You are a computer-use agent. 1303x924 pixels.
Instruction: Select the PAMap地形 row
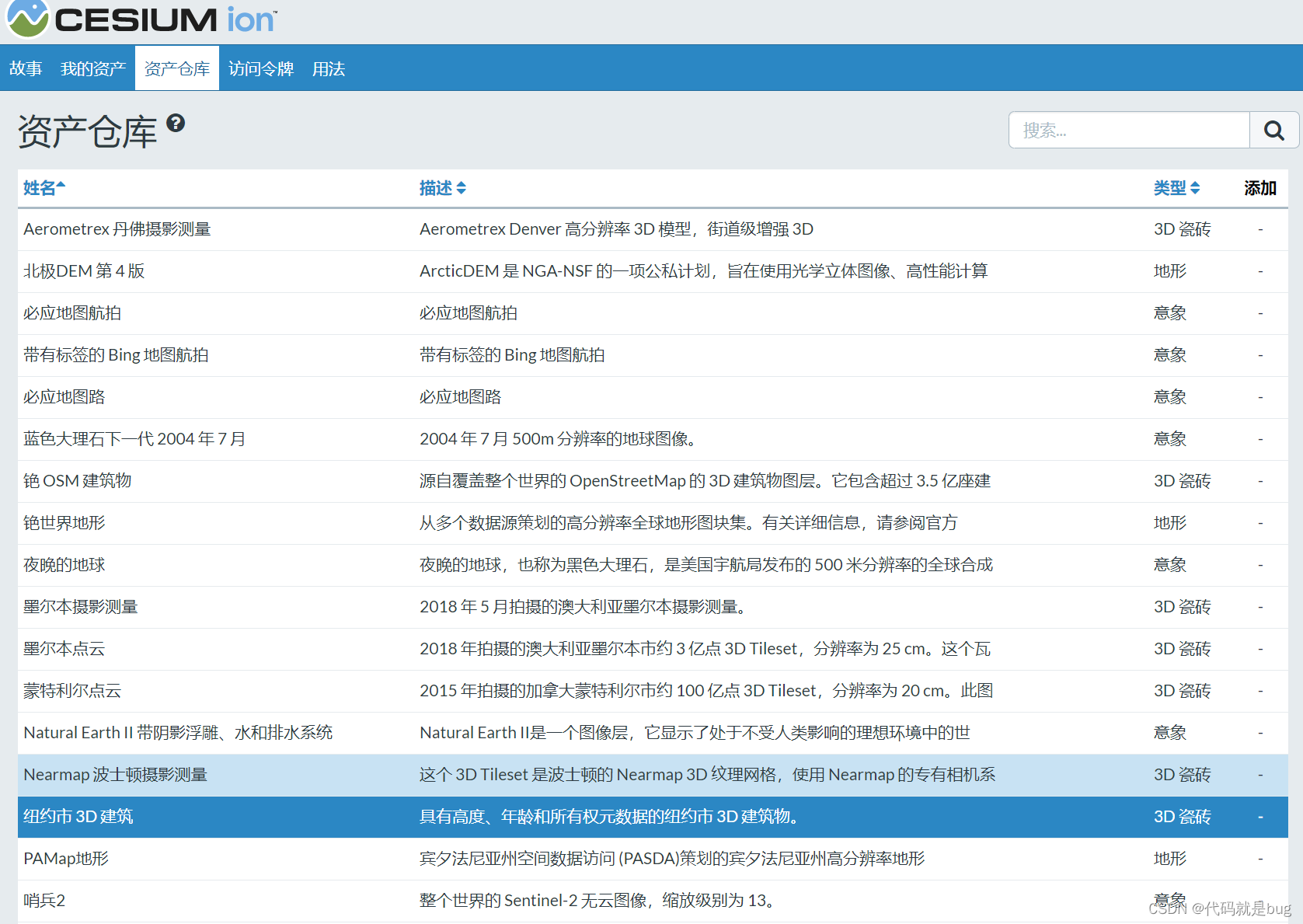tap(653, 859)
